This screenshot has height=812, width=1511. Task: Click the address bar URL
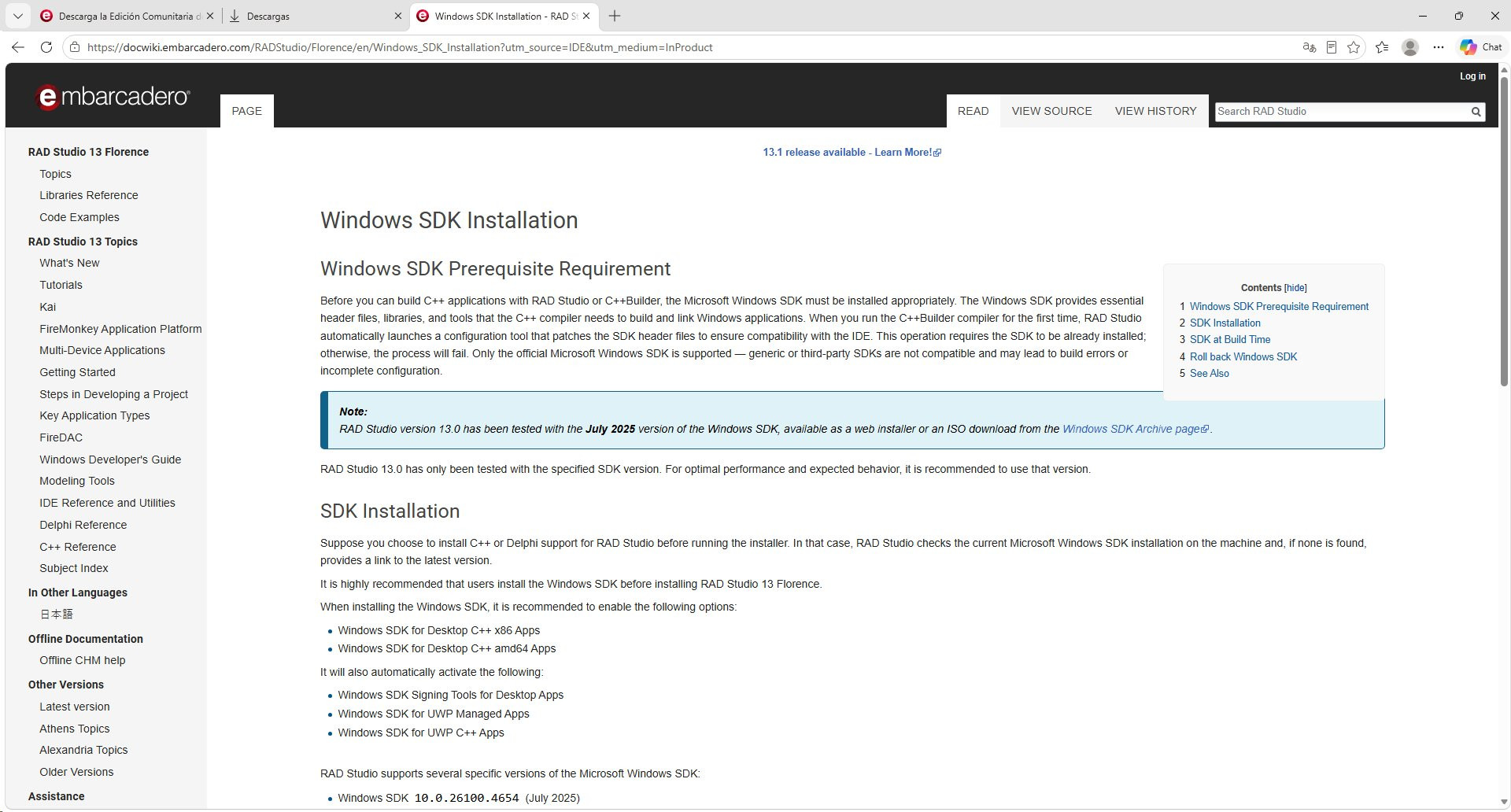[400, 47]
